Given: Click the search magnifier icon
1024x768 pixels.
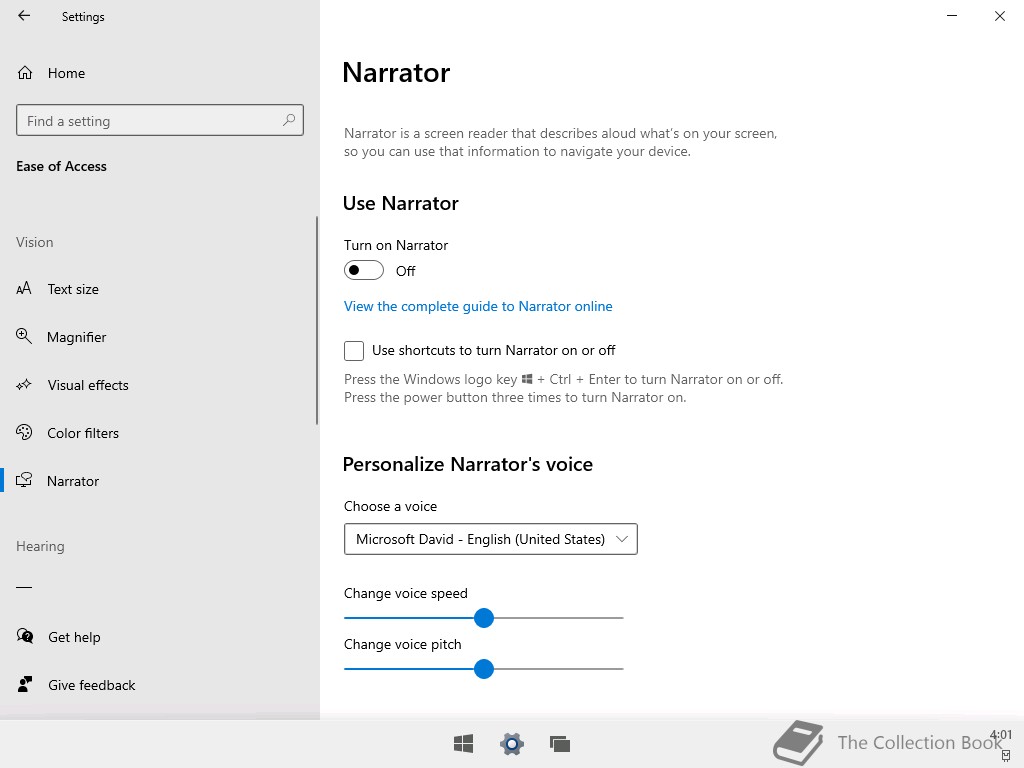Looking at the screenshot, I should tap(289, 120).
